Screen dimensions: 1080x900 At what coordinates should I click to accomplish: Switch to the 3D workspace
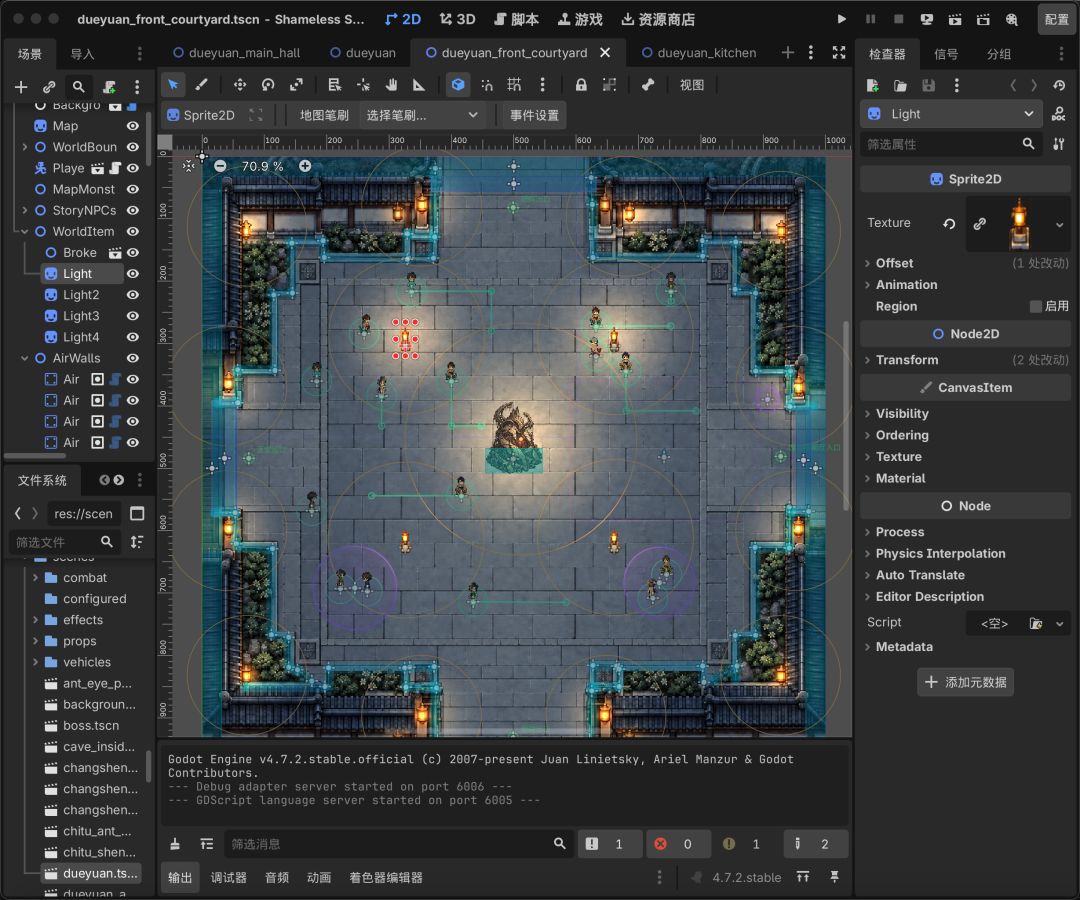[x=457, y=19]
